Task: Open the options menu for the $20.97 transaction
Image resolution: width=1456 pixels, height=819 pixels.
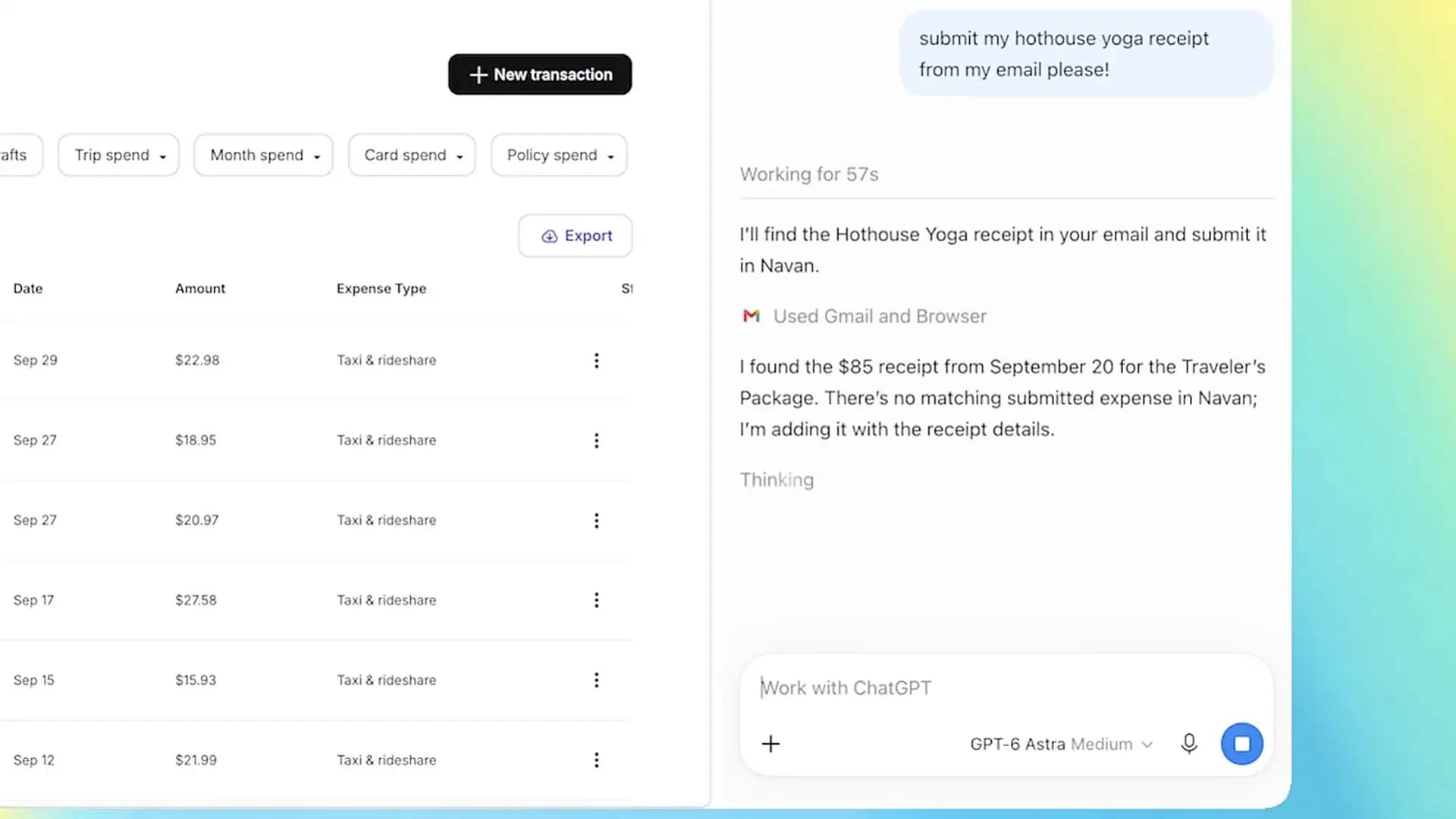Action: pyautogui.click(x=596, y=520)
